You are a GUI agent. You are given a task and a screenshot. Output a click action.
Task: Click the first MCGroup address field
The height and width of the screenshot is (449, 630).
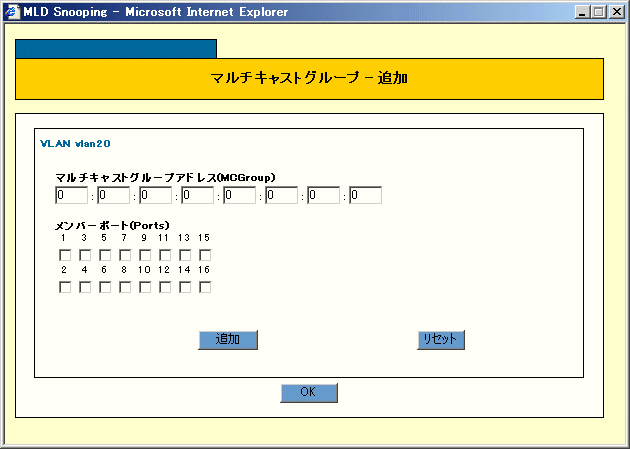tap(72, 195)
